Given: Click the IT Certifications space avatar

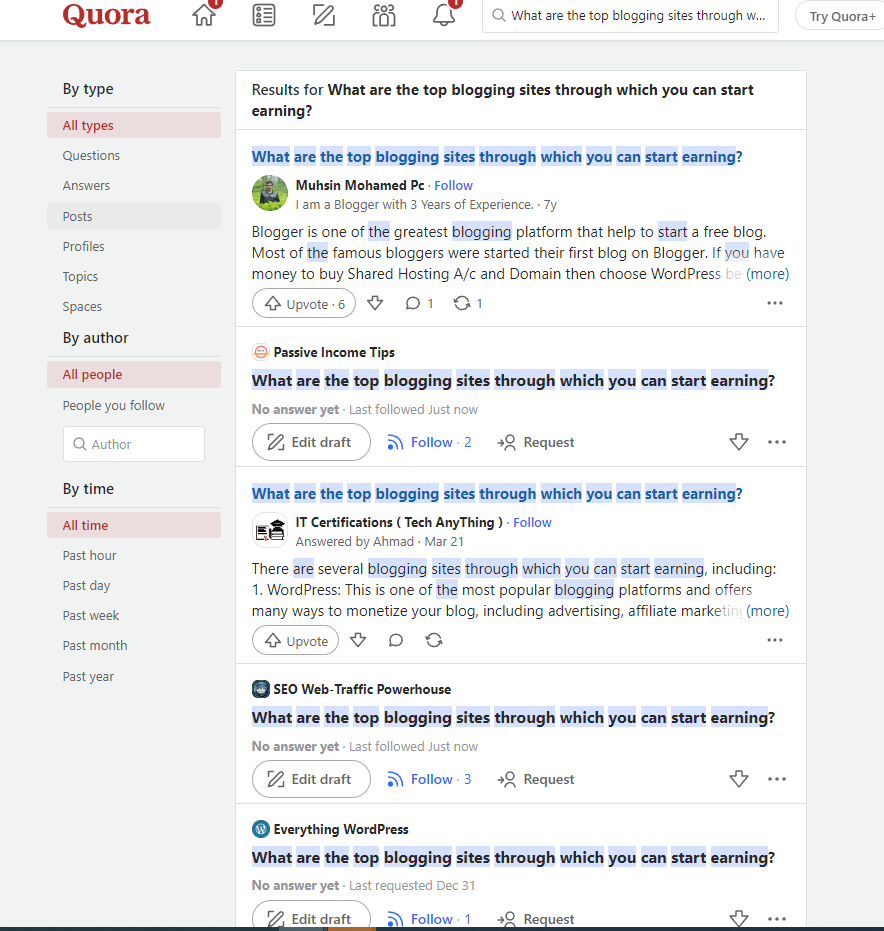Looking at the screenshot, I should click(x=270, y=530).
